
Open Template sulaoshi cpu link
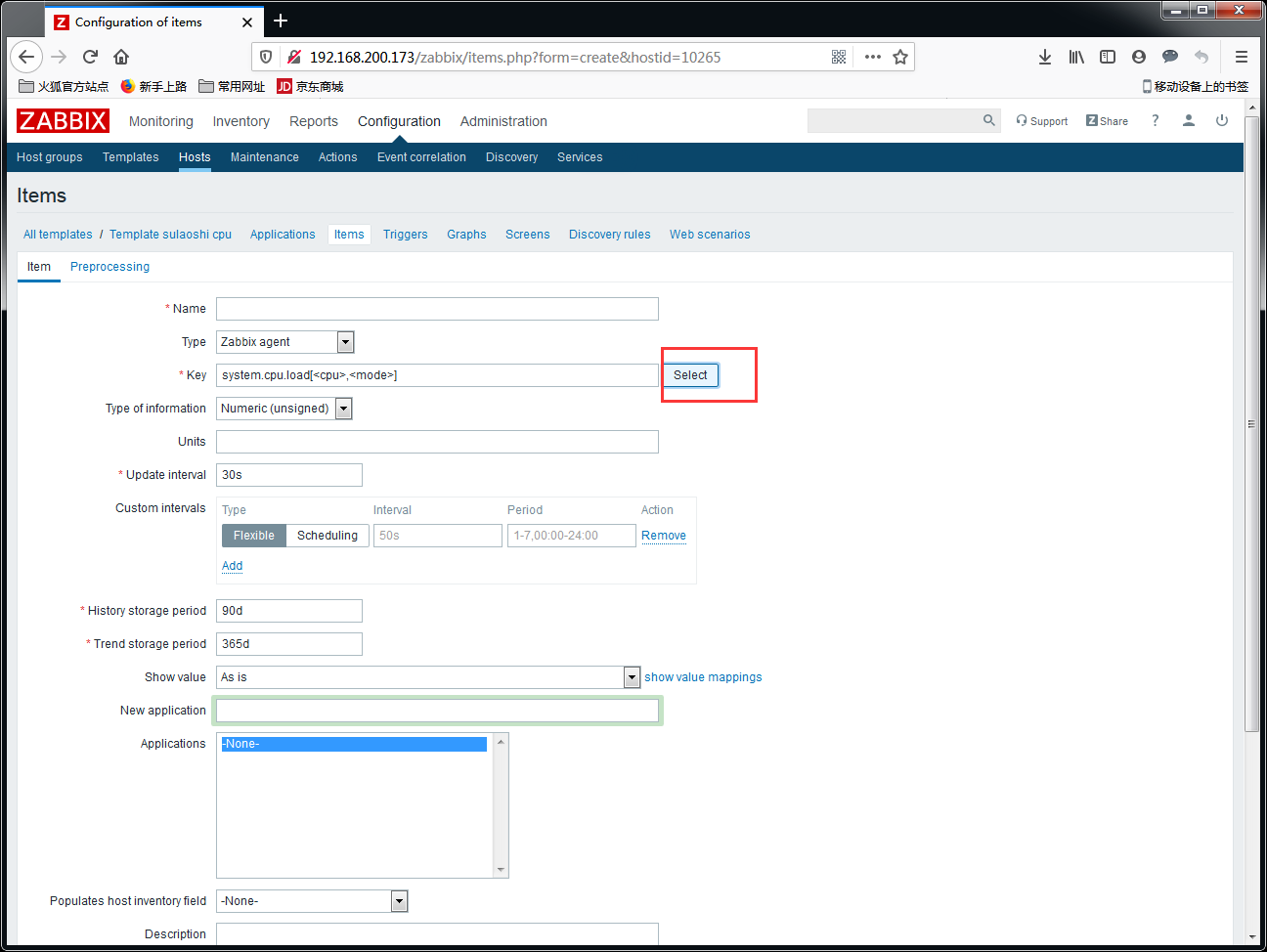pyautogui.click(x=170, y=235)
